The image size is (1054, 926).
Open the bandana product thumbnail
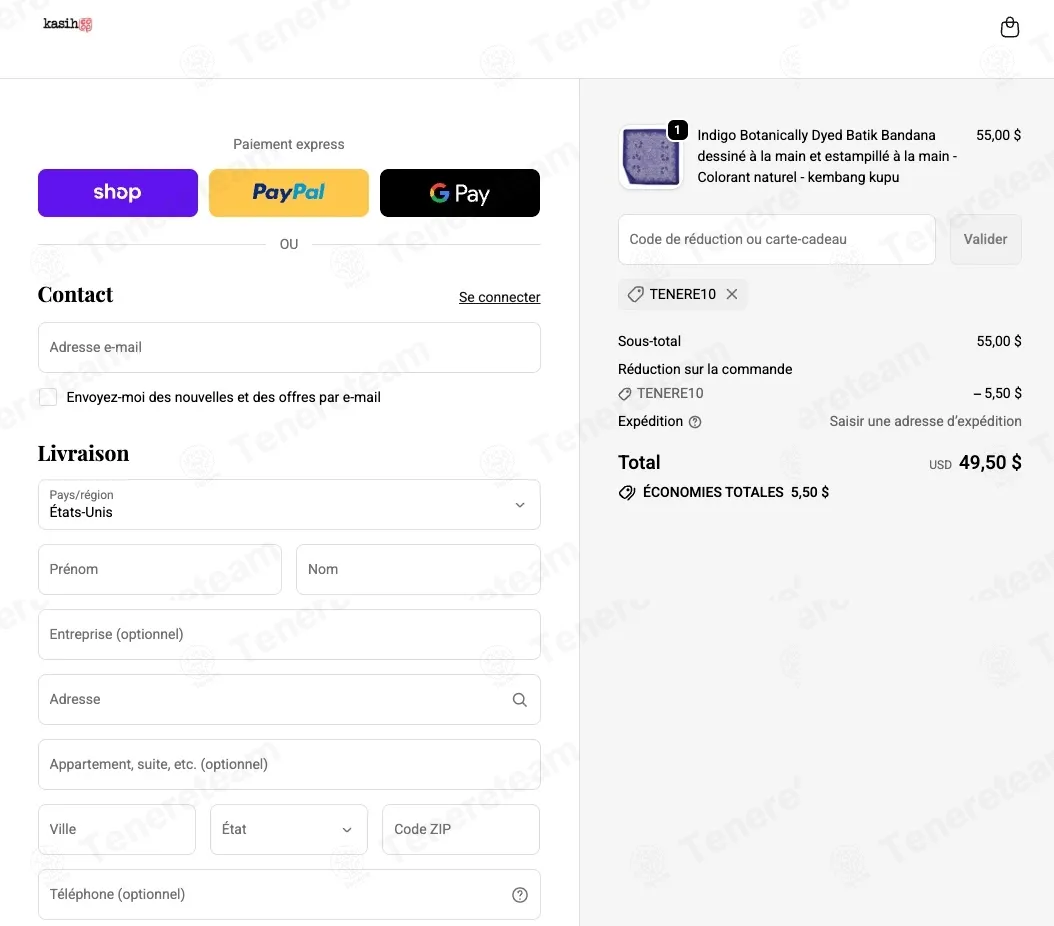point(650,157)
